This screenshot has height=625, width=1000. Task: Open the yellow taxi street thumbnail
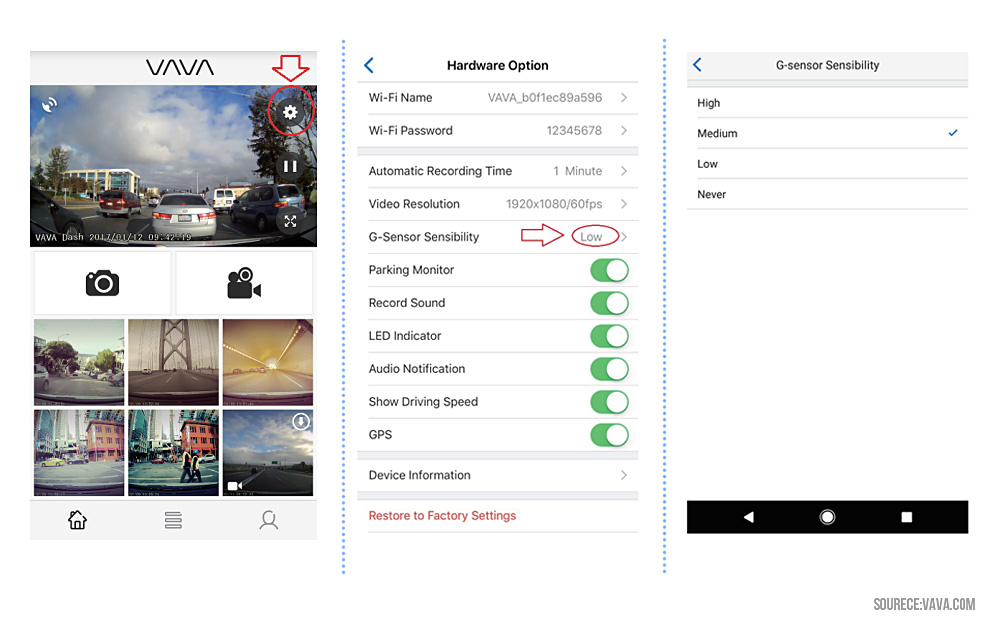[79, 453]
